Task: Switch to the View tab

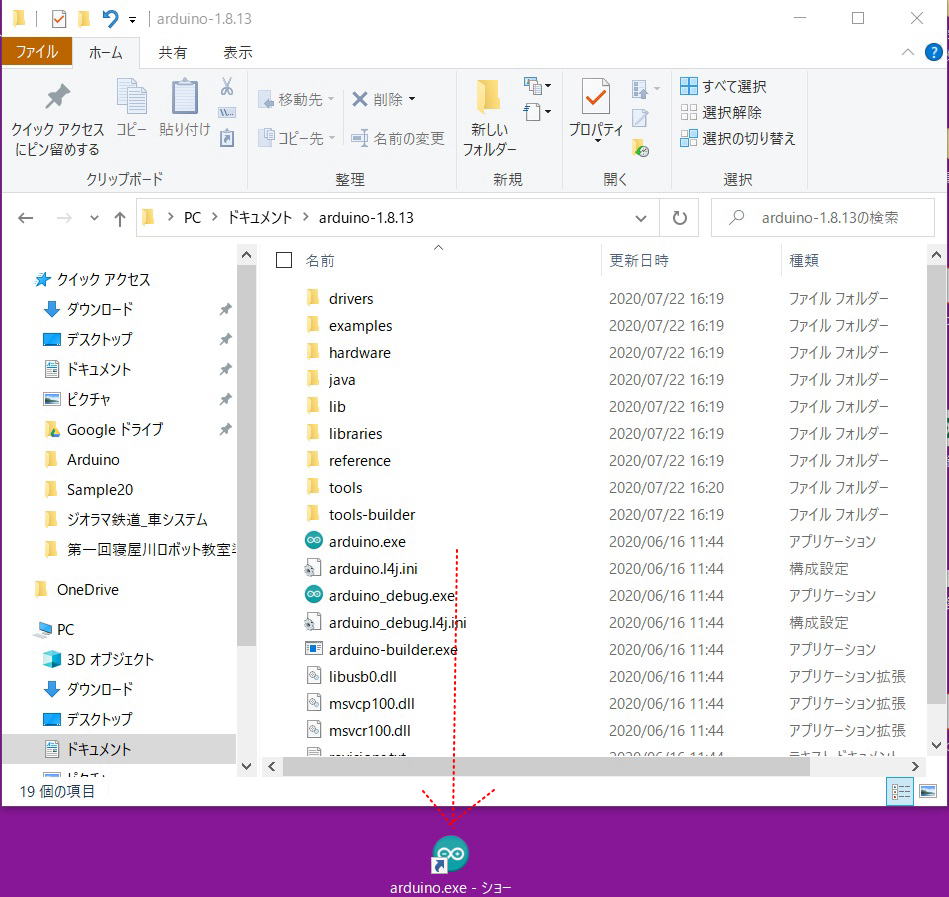Action: (x=237, y=53)
